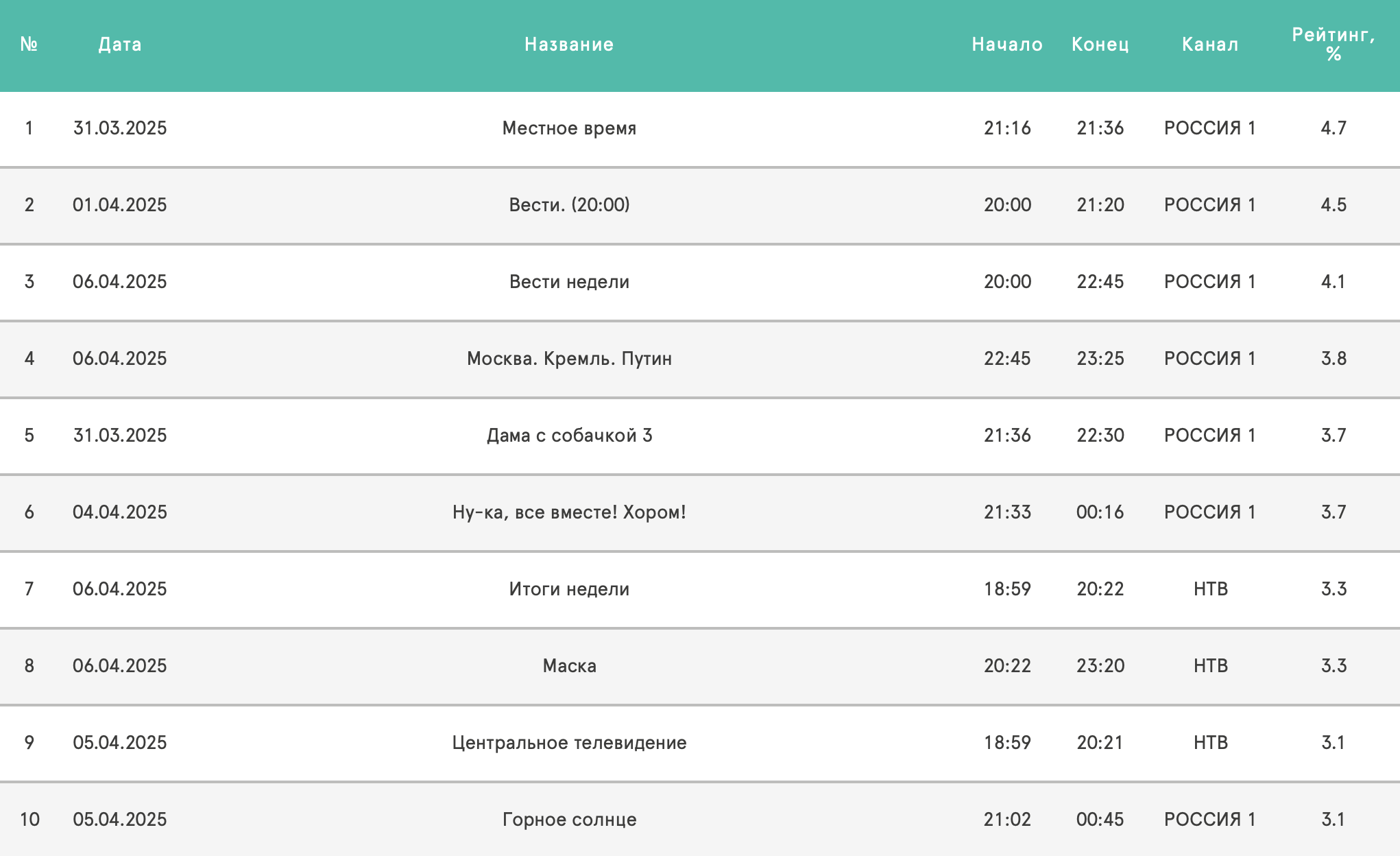Click the Канал column header
Viewport: 1400px width, 856px height.
[x=1210, y=45]
